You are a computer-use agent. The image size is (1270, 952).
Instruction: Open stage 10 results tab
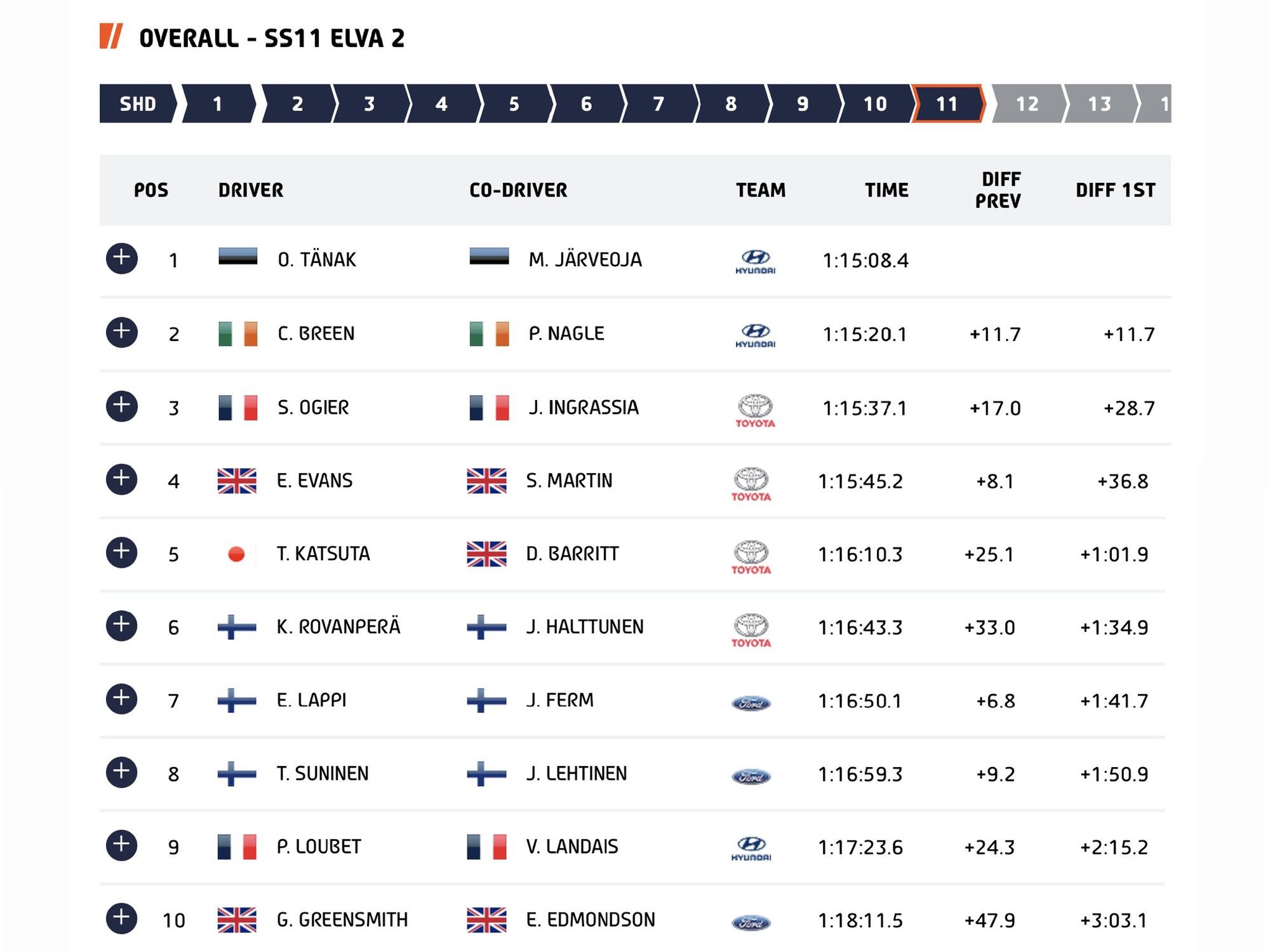coord(874,104)
